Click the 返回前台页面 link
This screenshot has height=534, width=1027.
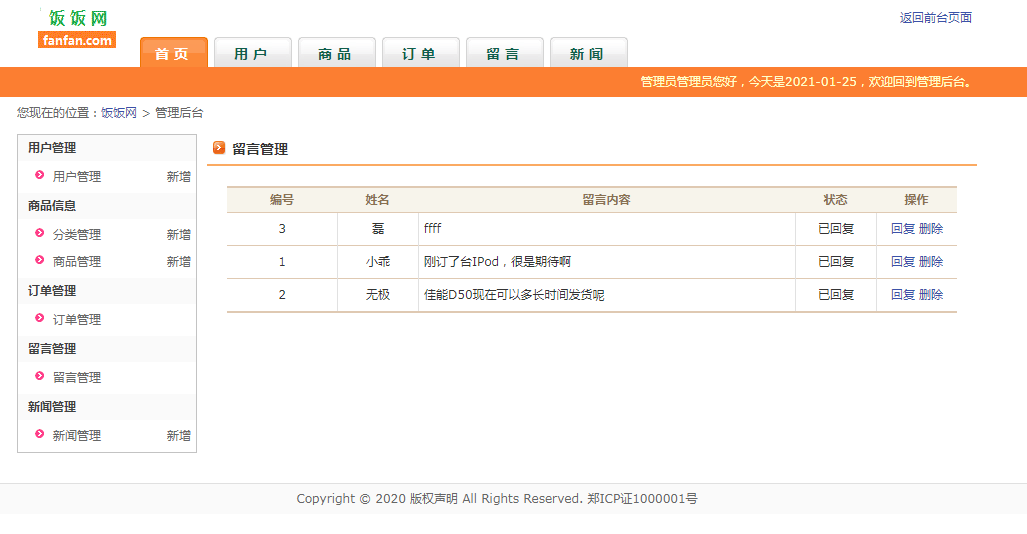pos(935,18)
